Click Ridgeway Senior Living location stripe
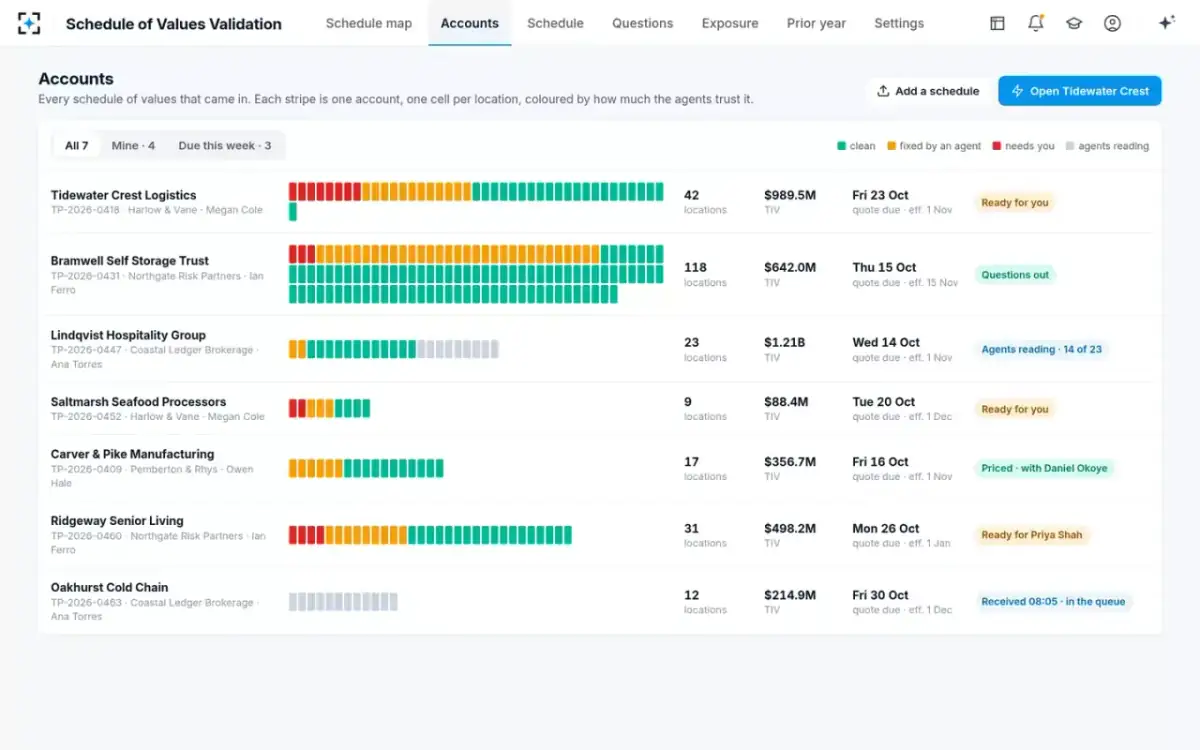The image size is (1200, 750). (430, 535)
